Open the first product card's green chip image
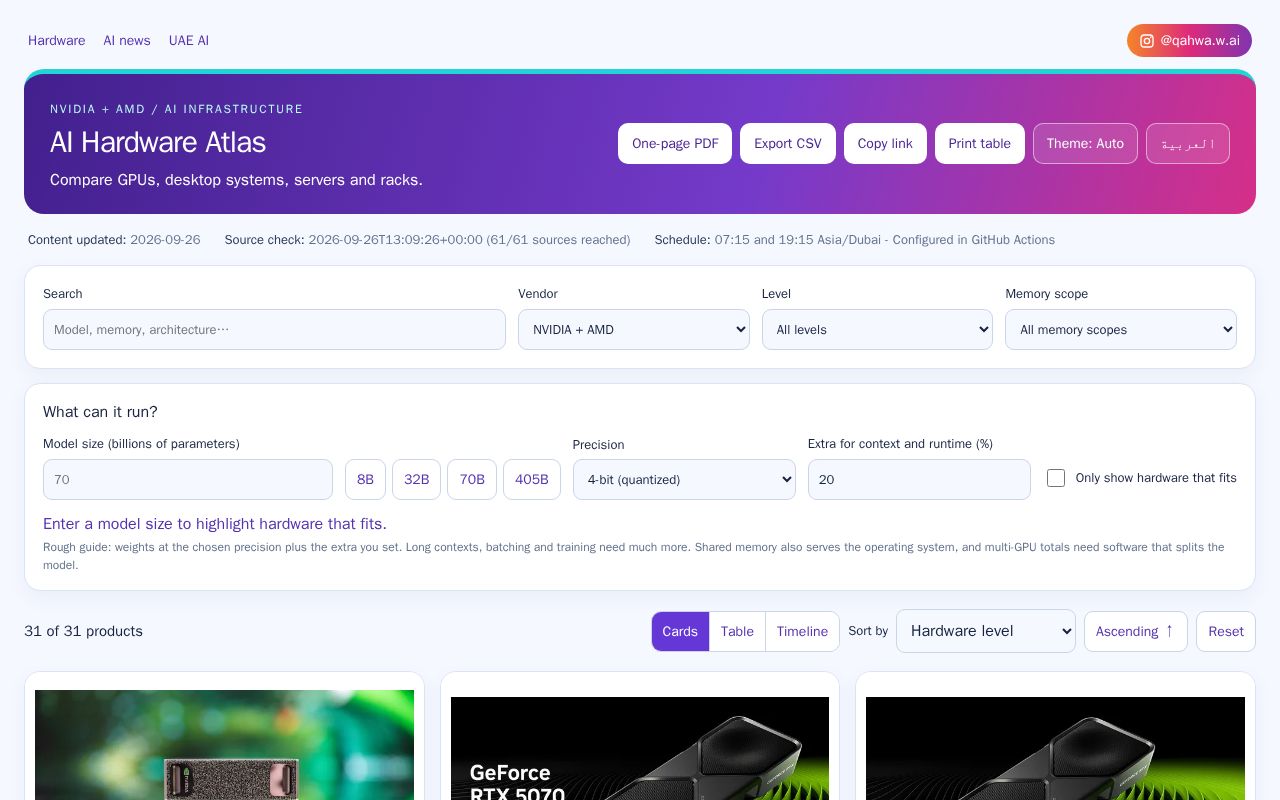This screenshot has width=1280, height=800. pos(224,745)
